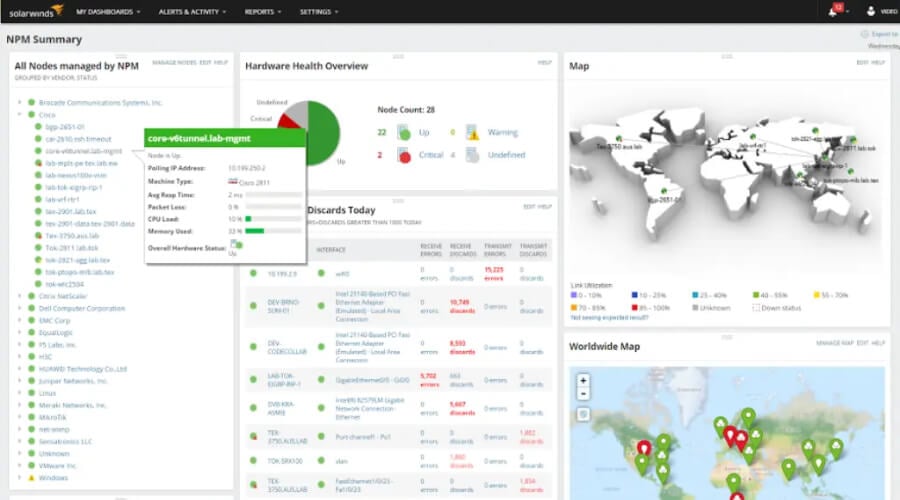
Task: Click the TOK-SRX100 row node status icon
Action: click(253, 460)
